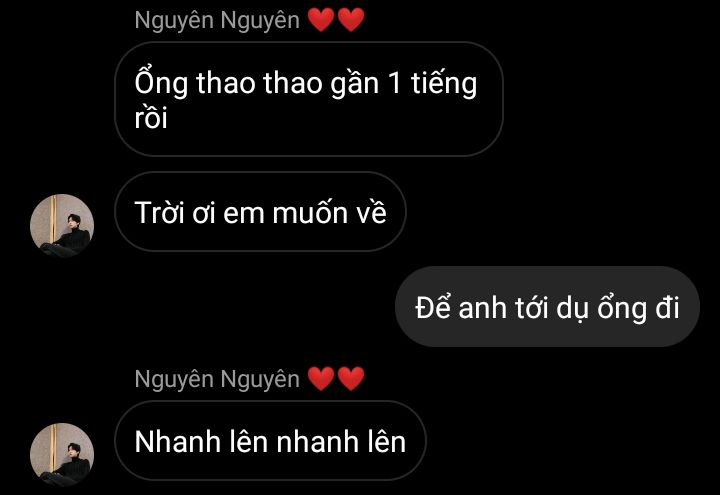Tap the second heart above the 'Nhanh lên' message
Image resolution: width=720 pixels, height=495 pixels.
tap(351, 379)
